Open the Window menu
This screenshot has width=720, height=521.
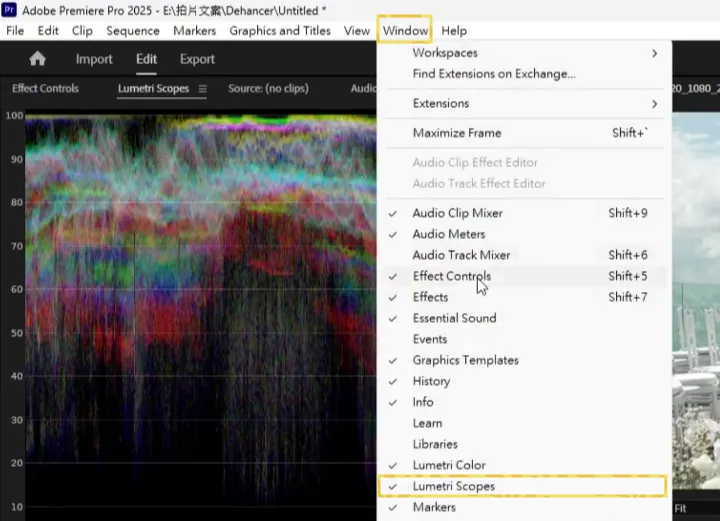click(404, 31)
